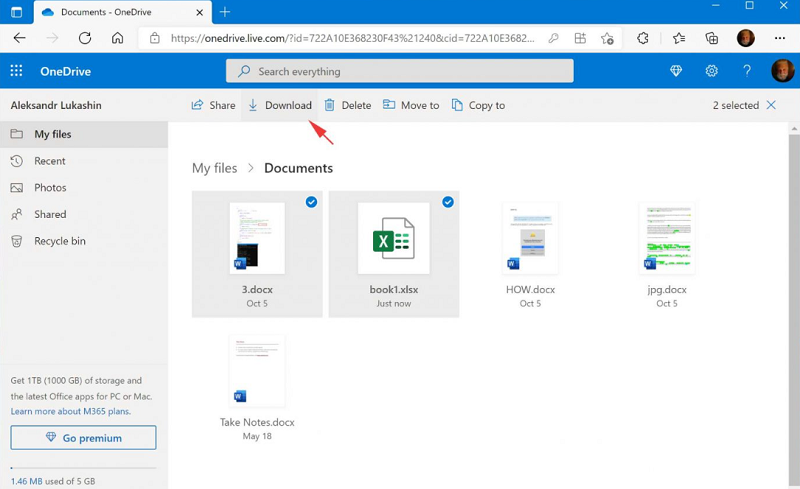The height and width of the screenshot is (489, 800).
Task: Select the 3.docx thumbnail
Action: (257, 238)
